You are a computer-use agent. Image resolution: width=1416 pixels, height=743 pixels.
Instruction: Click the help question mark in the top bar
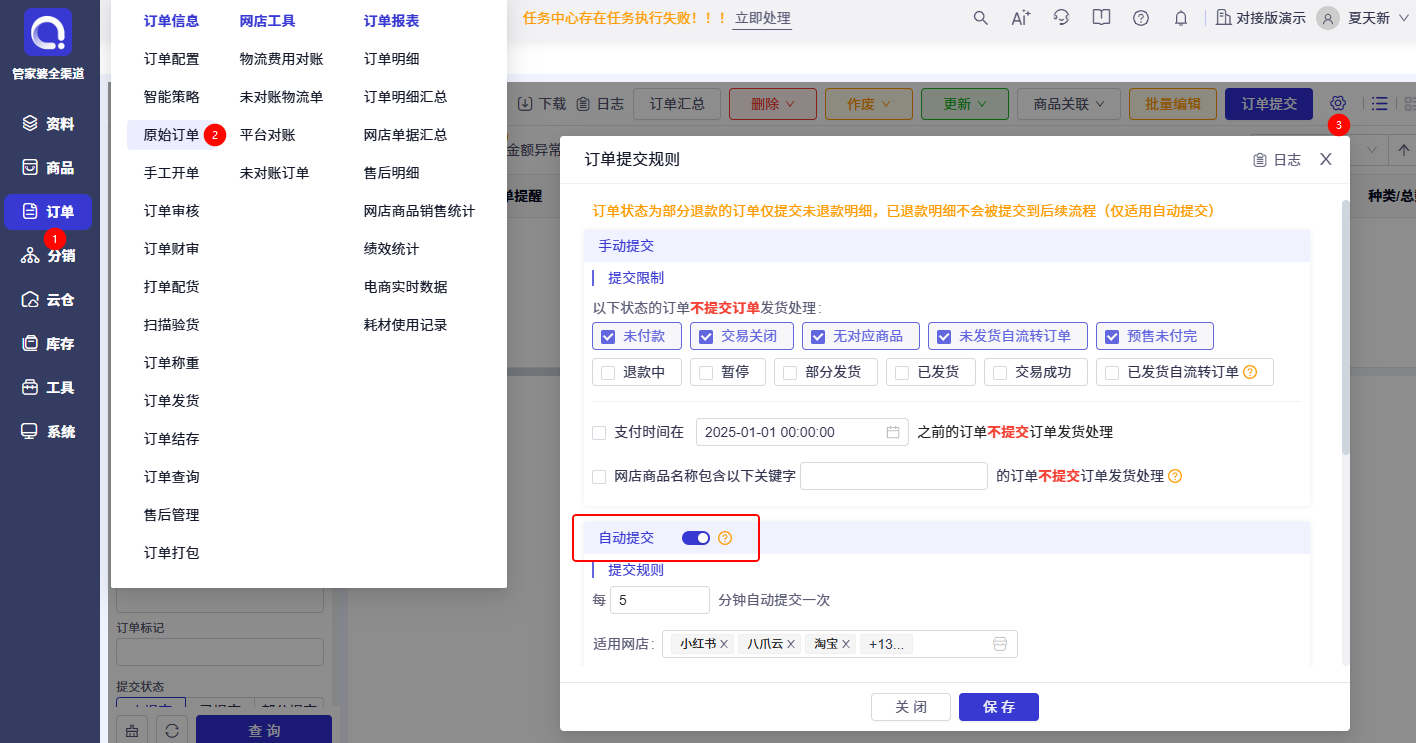point(1141,18)
